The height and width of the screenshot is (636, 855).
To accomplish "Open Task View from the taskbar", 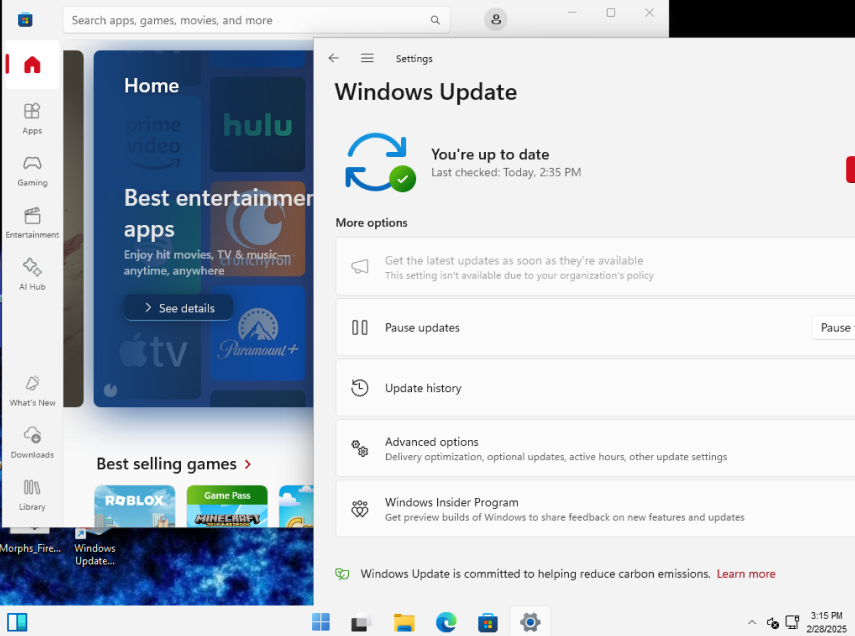I will pyautogui.click(x=361, y=622).
